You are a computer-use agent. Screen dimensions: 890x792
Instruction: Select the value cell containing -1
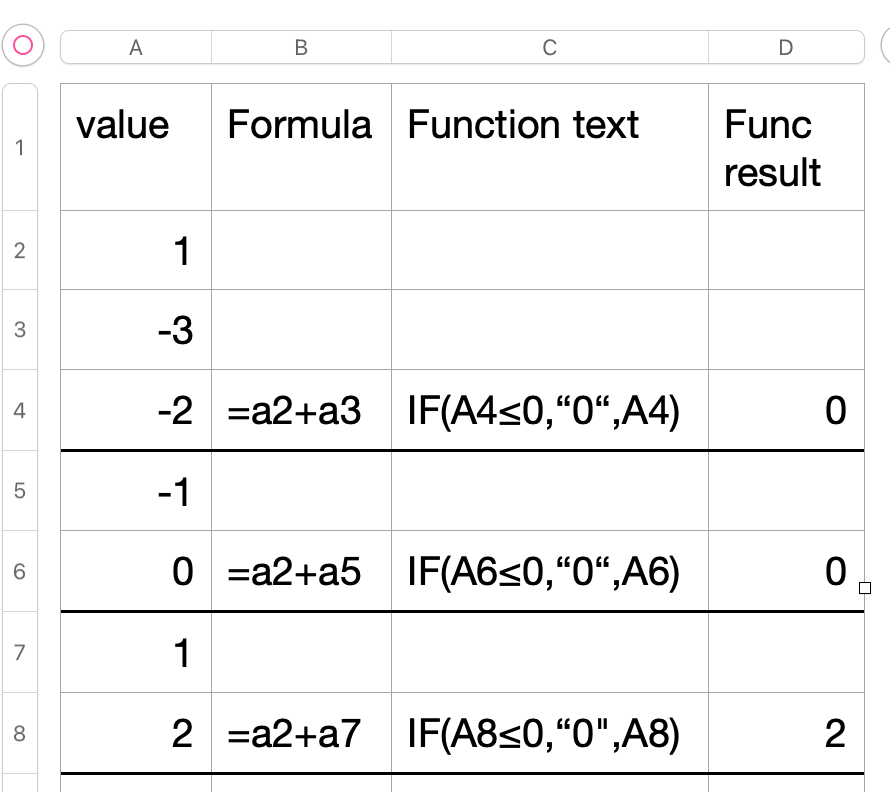(136, 491)
